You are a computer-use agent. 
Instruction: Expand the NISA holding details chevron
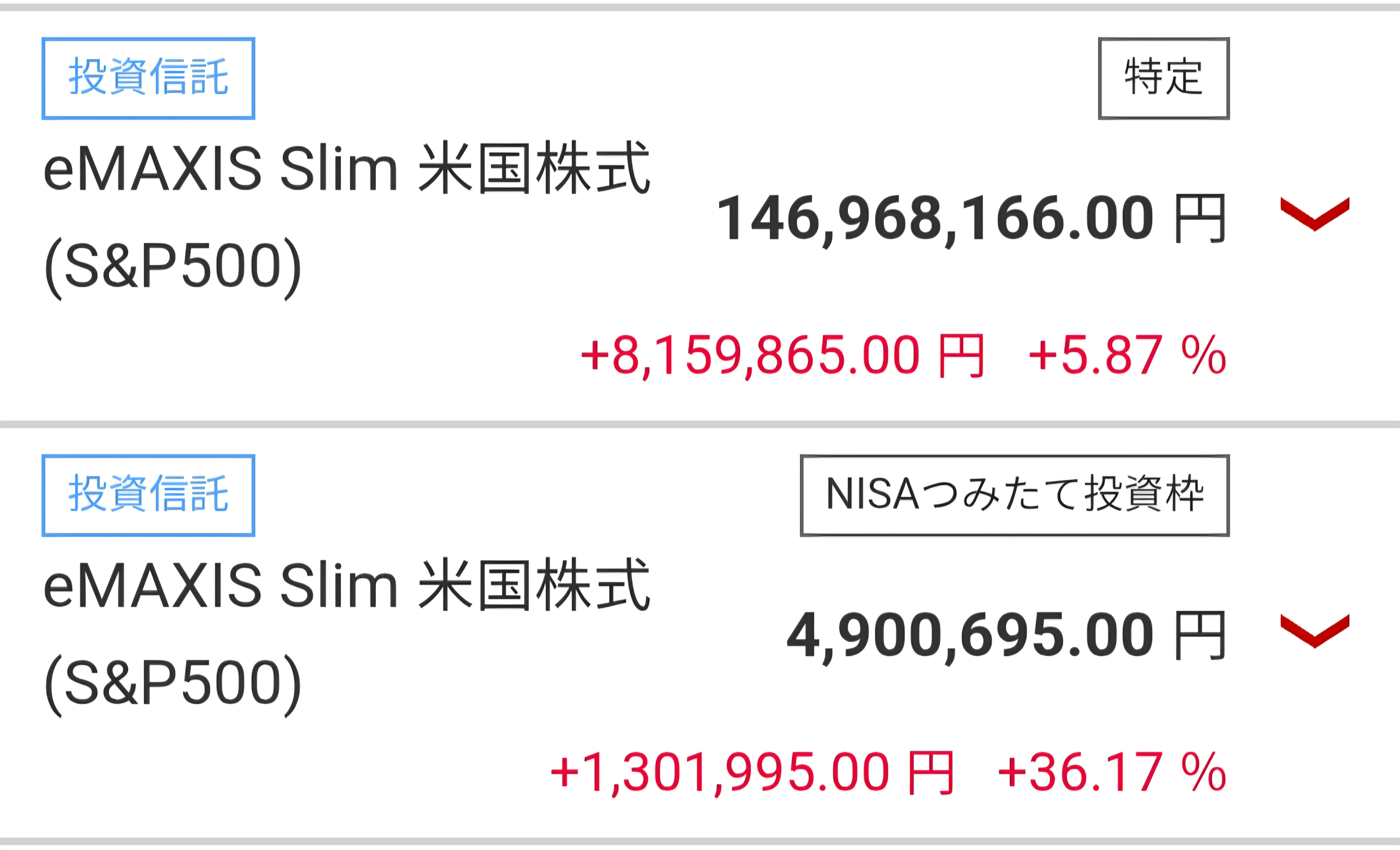pyautogui.click(x=1314, y=631)
